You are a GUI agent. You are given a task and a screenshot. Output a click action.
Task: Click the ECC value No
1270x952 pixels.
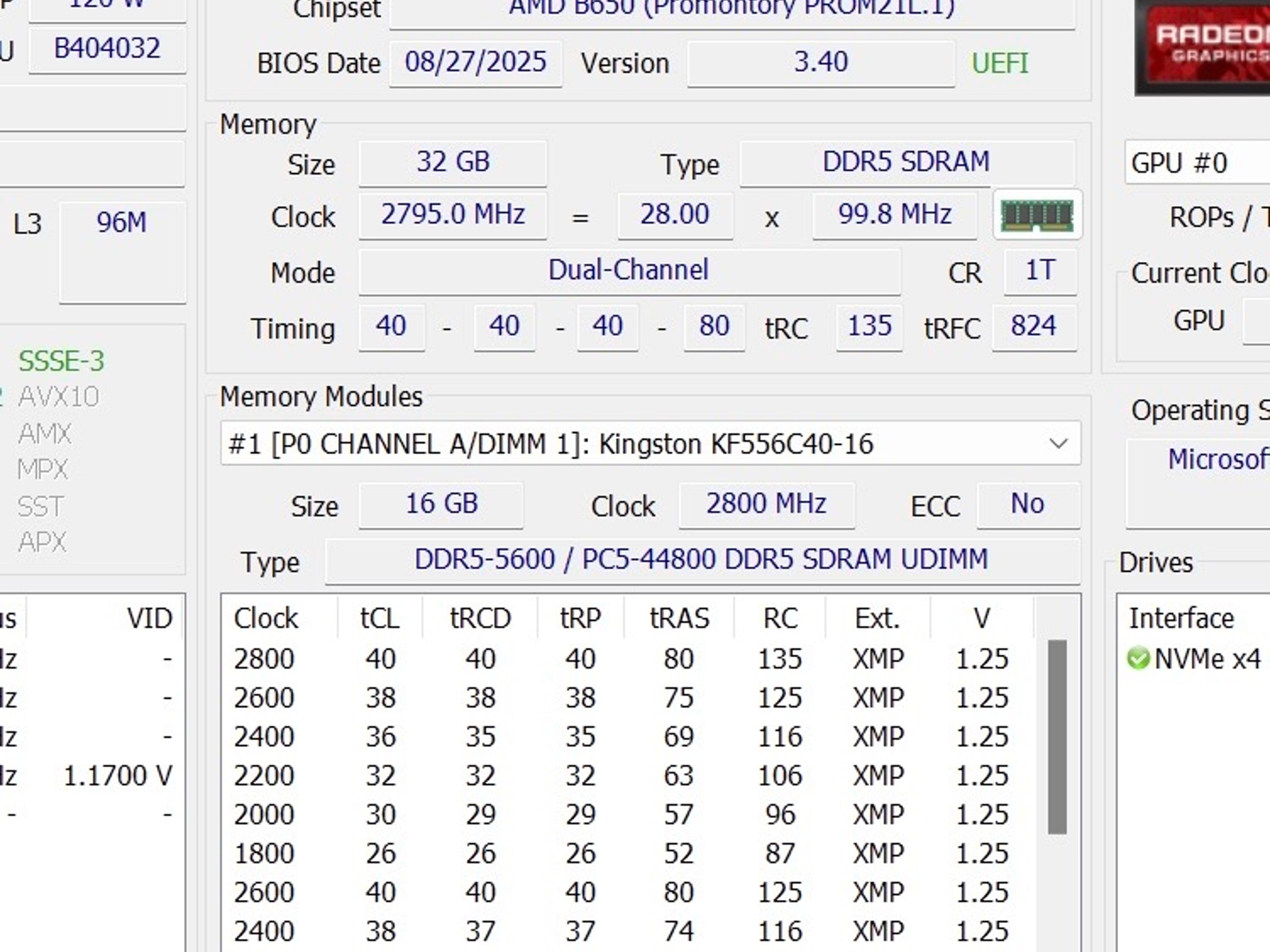pyautogui.click(x=1028, y=505)
